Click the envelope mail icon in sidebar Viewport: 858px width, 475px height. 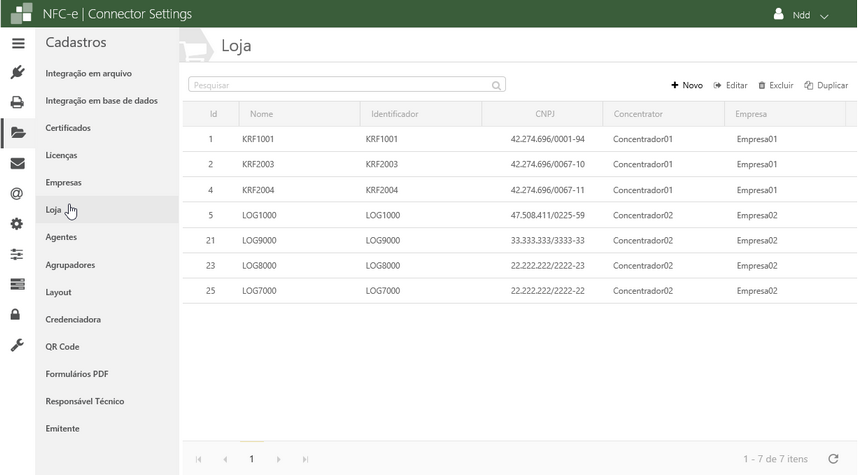pyautogui.click(x=17, y=163)
